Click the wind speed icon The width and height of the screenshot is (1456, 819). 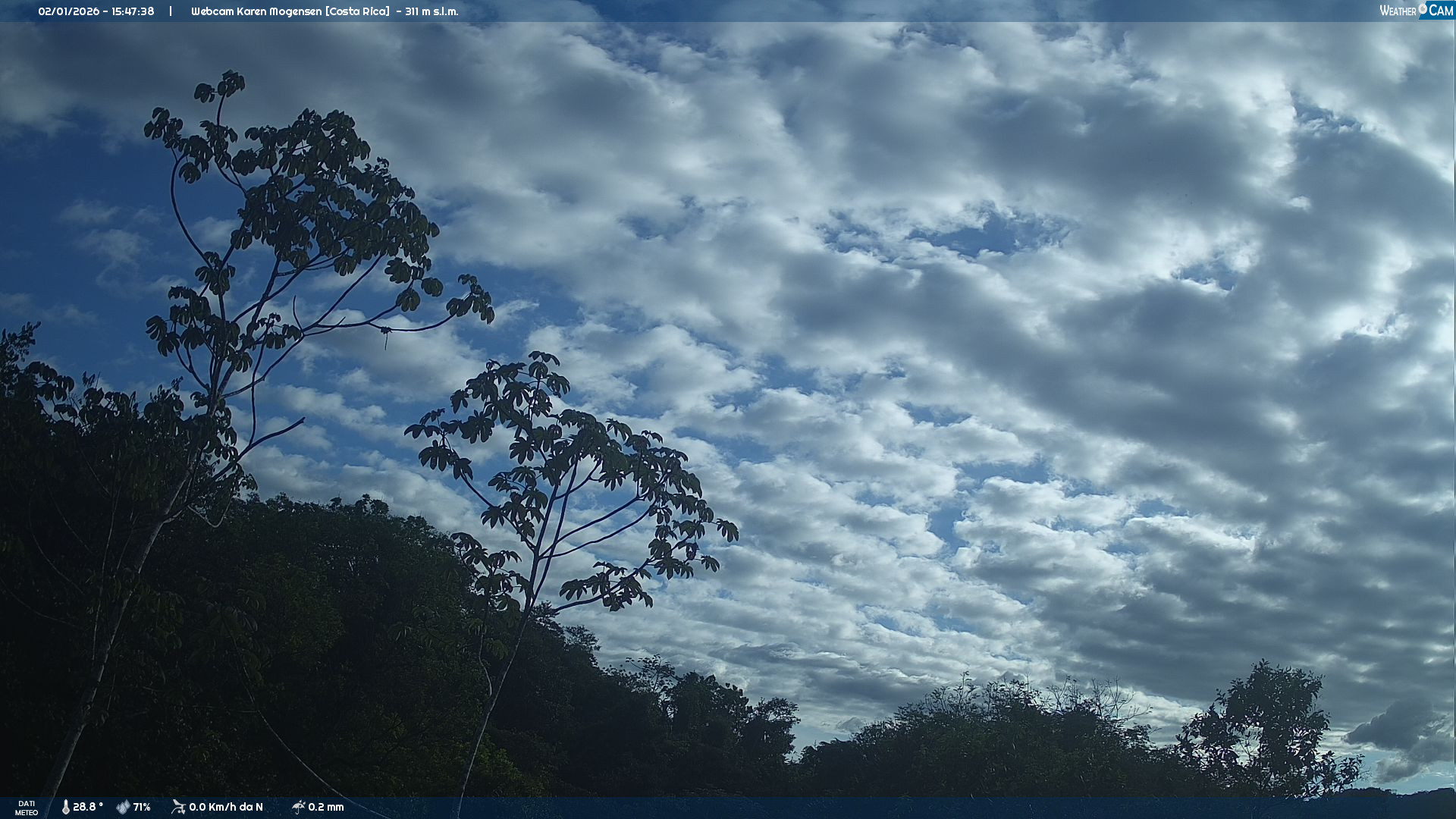(178, 807)
